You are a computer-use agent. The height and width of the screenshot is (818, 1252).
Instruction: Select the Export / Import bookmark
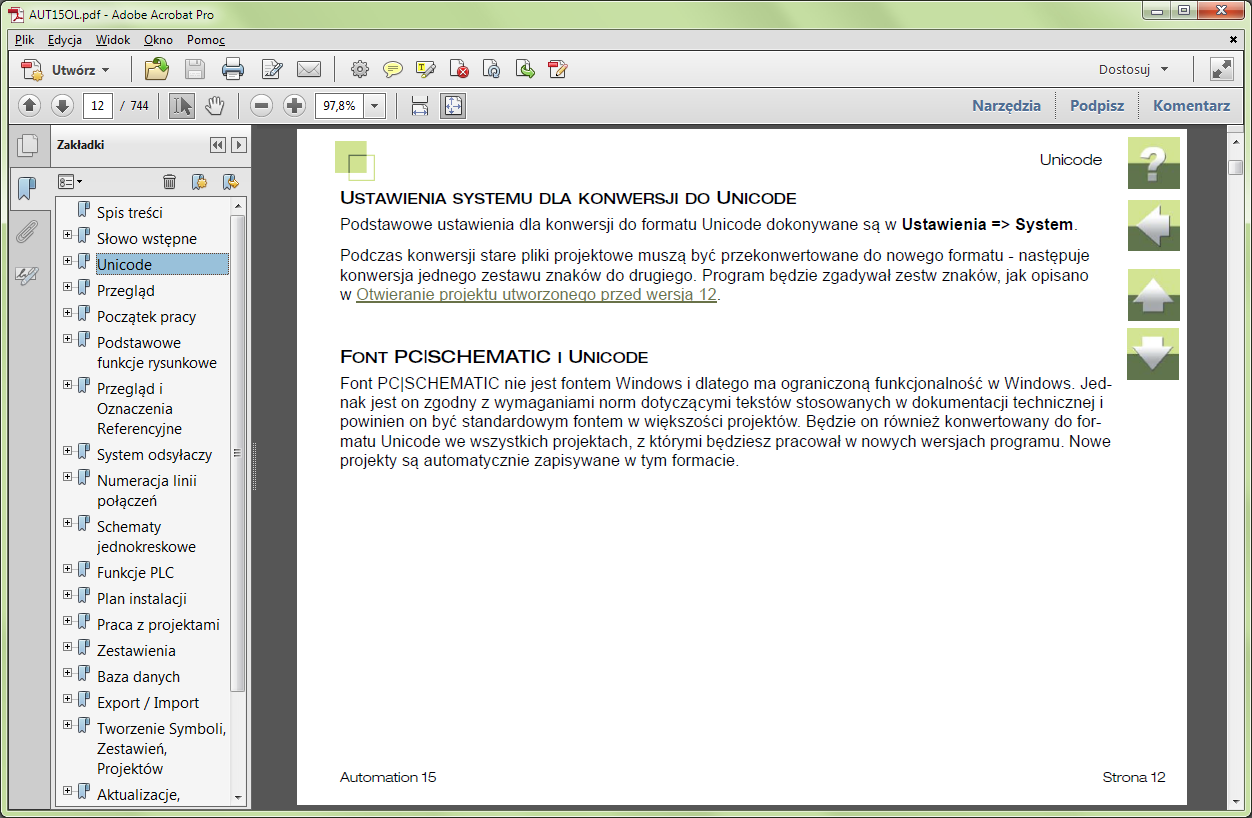point(148,702)
